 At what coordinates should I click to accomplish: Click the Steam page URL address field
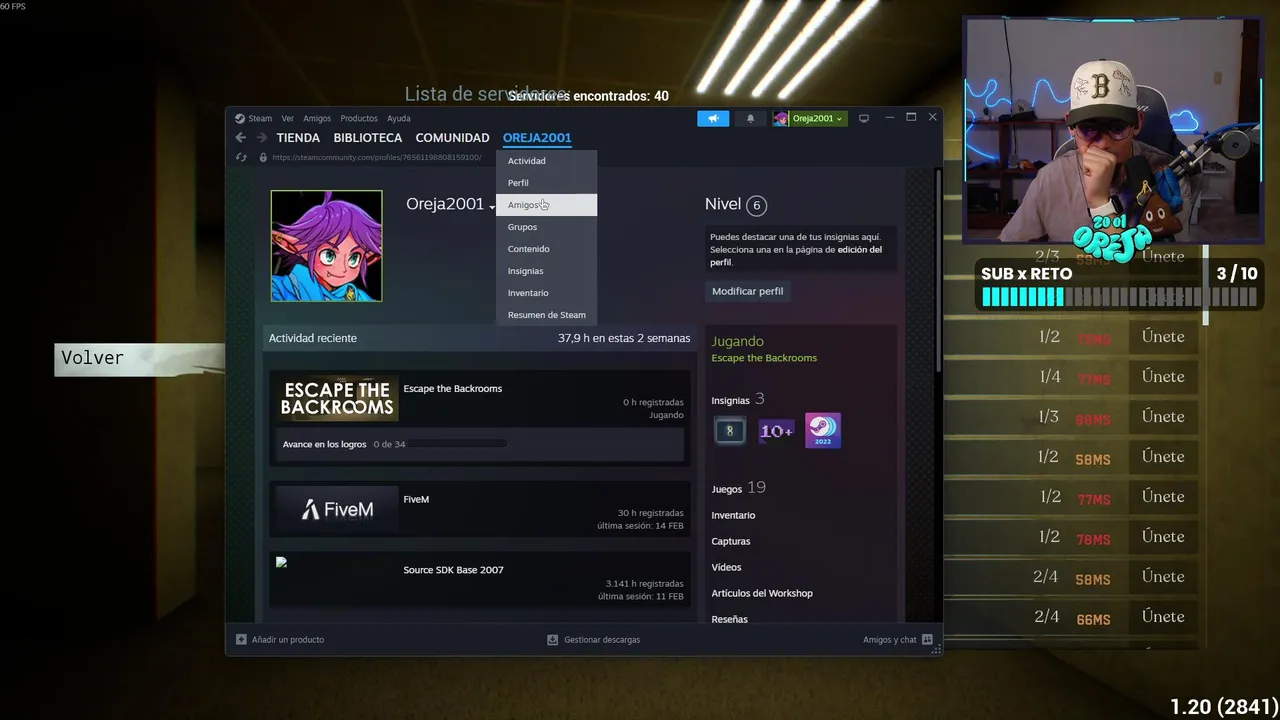376,157
